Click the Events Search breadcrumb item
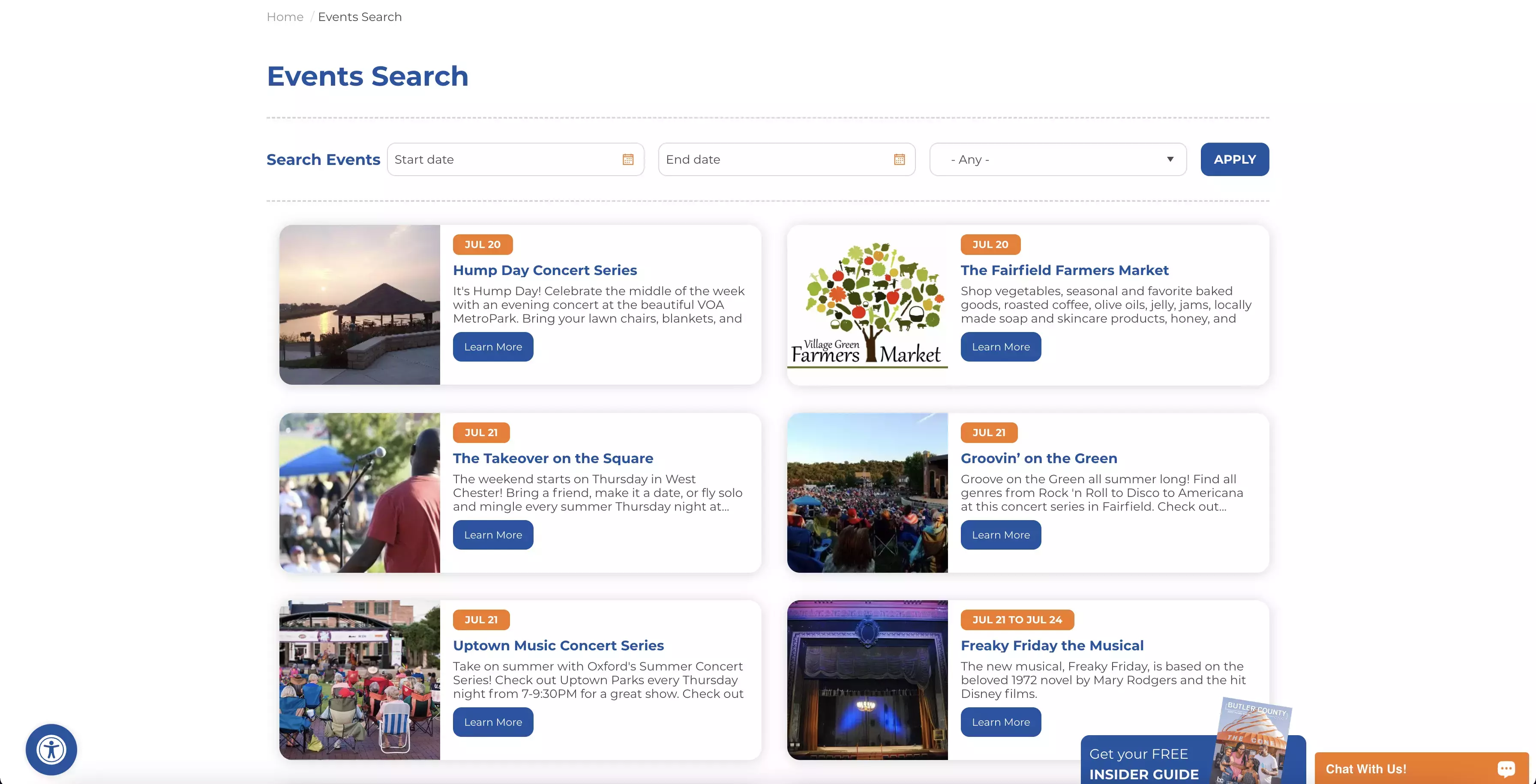The height and width of the screenshot is (784, 1536). point(360,16)
